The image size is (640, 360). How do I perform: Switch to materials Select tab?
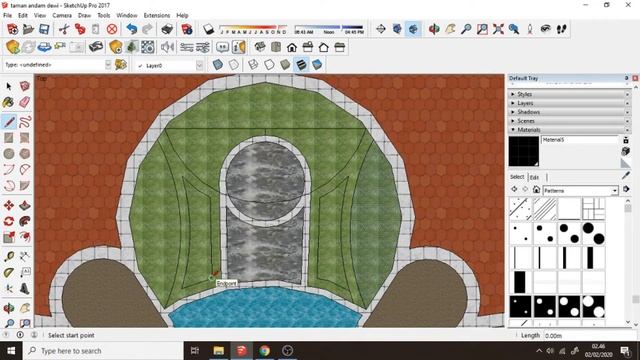tap(517, 177)
